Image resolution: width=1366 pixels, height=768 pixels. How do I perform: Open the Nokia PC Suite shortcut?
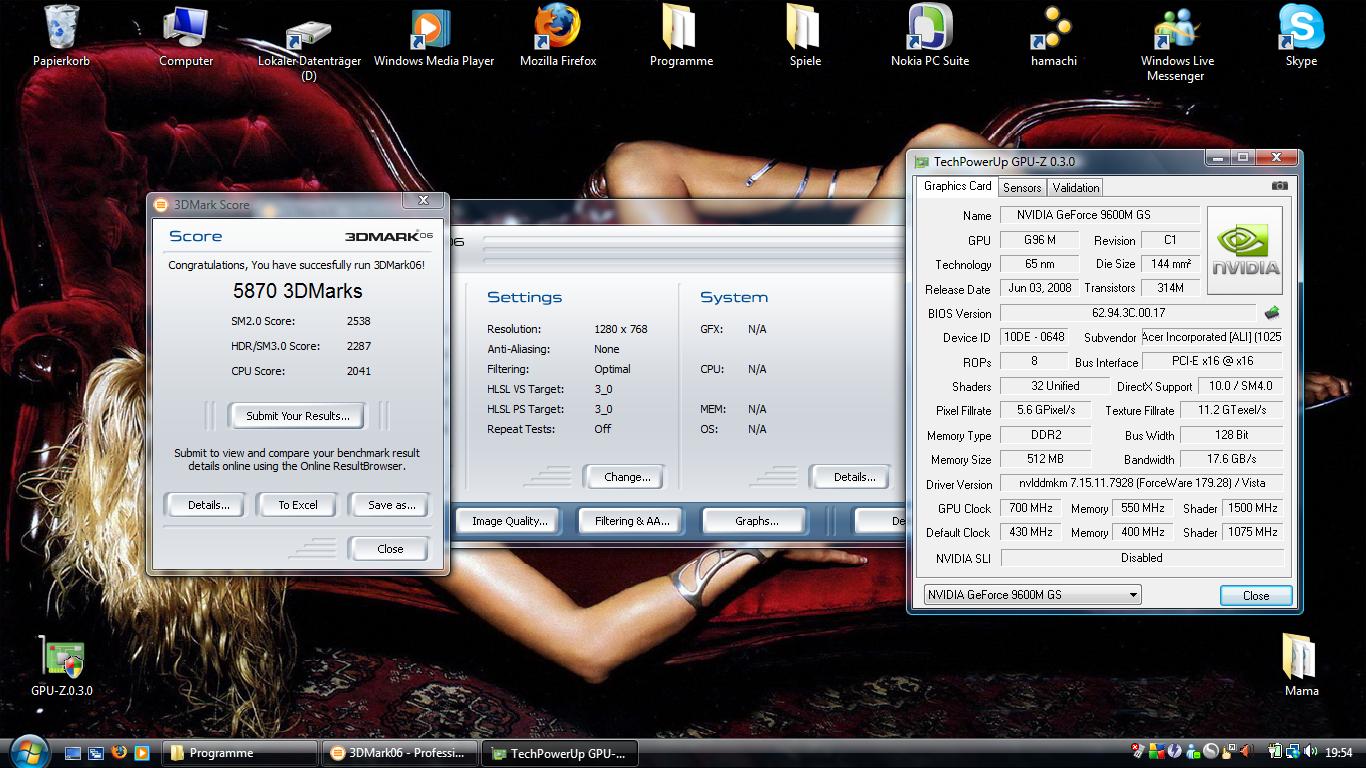pyautogui.click(x=929, y=29)
